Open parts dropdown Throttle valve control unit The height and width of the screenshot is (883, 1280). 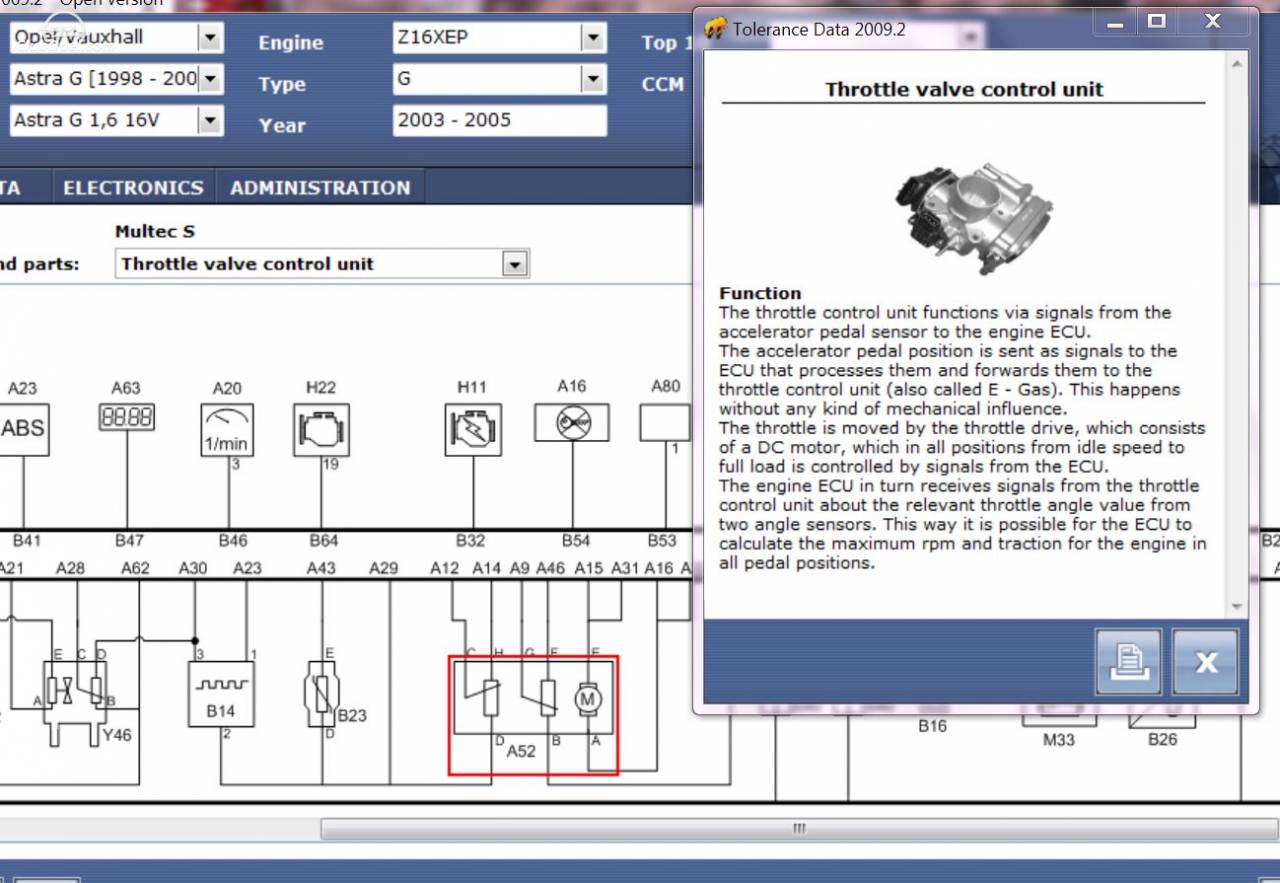coord(514,264)
